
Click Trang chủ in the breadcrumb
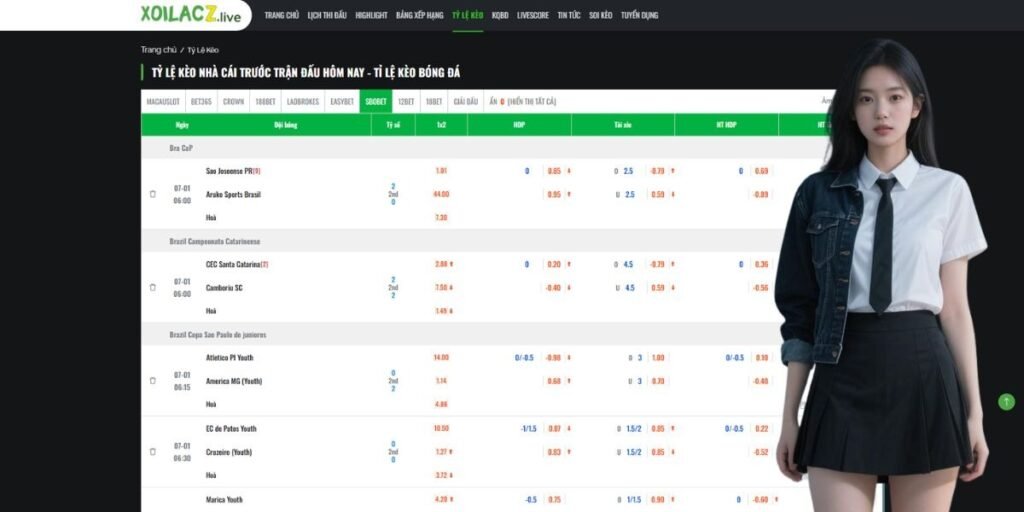click(x=158, y=49)
